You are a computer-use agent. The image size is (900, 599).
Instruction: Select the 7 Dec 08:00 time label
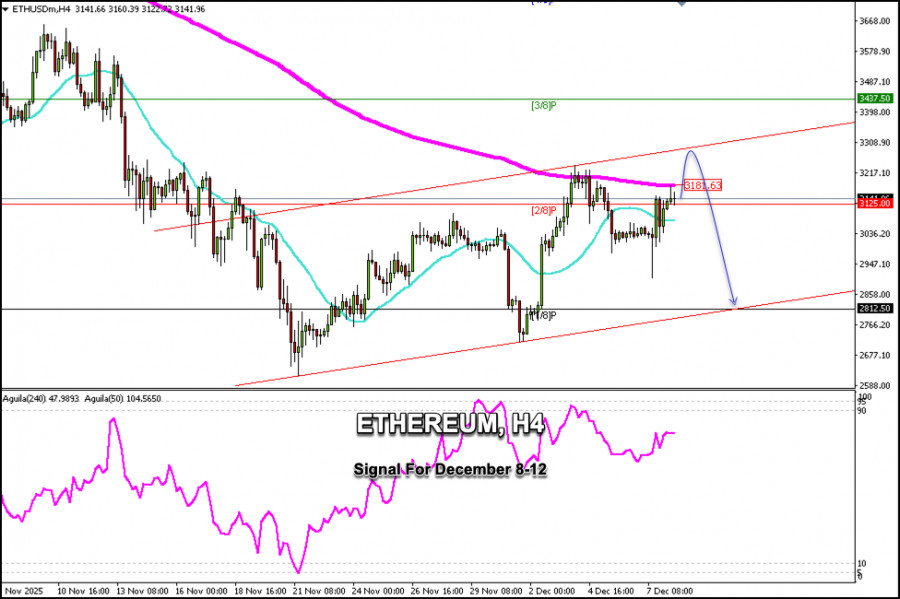(670, 591)
